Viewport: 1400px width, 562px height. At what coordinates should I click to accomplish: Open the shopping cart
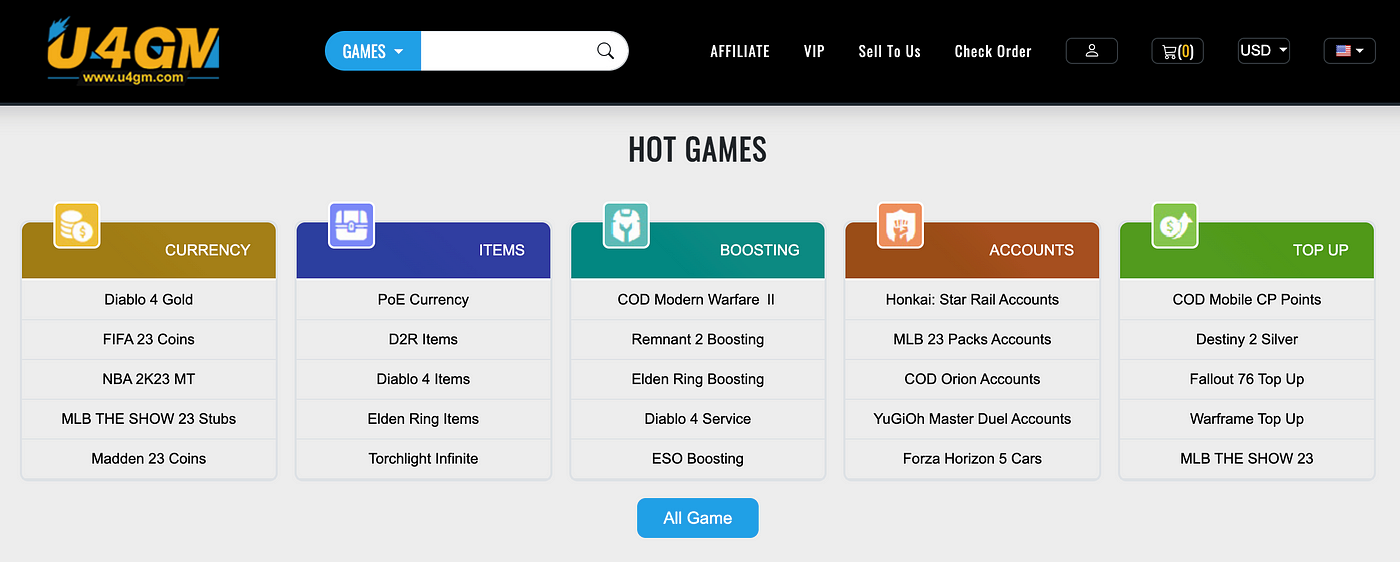tap(1177, 51)
